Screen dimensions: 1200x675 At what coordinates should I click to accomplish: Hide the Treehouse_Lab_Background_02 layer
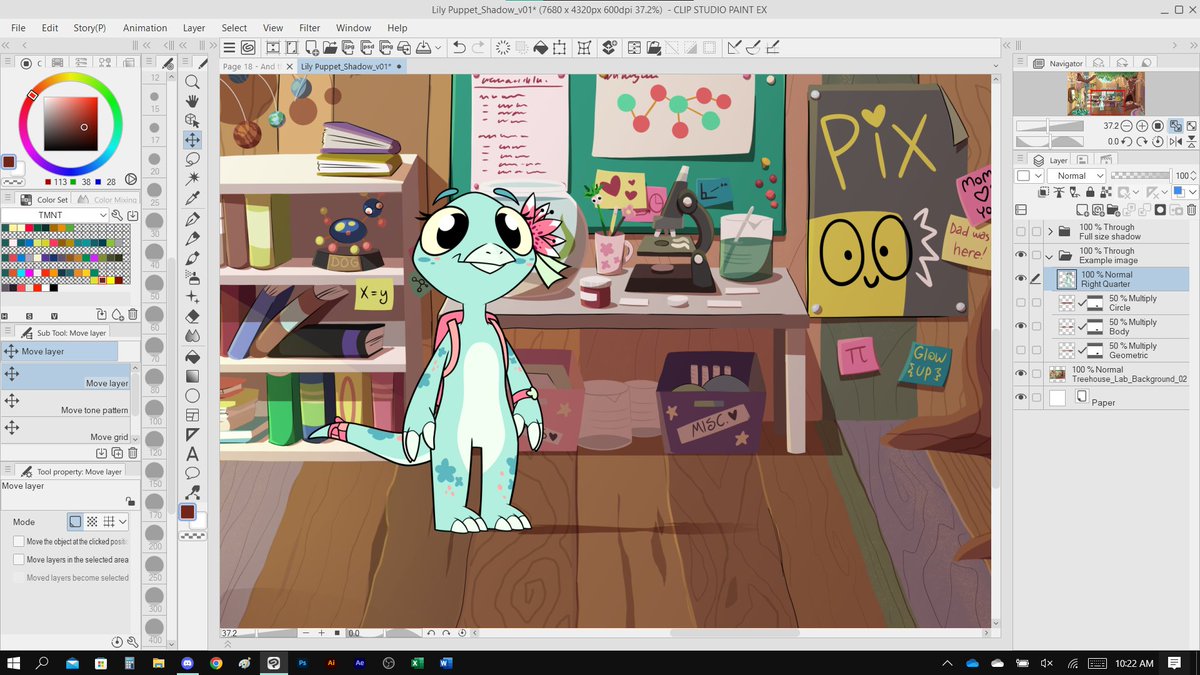(x=1021, y=374)
